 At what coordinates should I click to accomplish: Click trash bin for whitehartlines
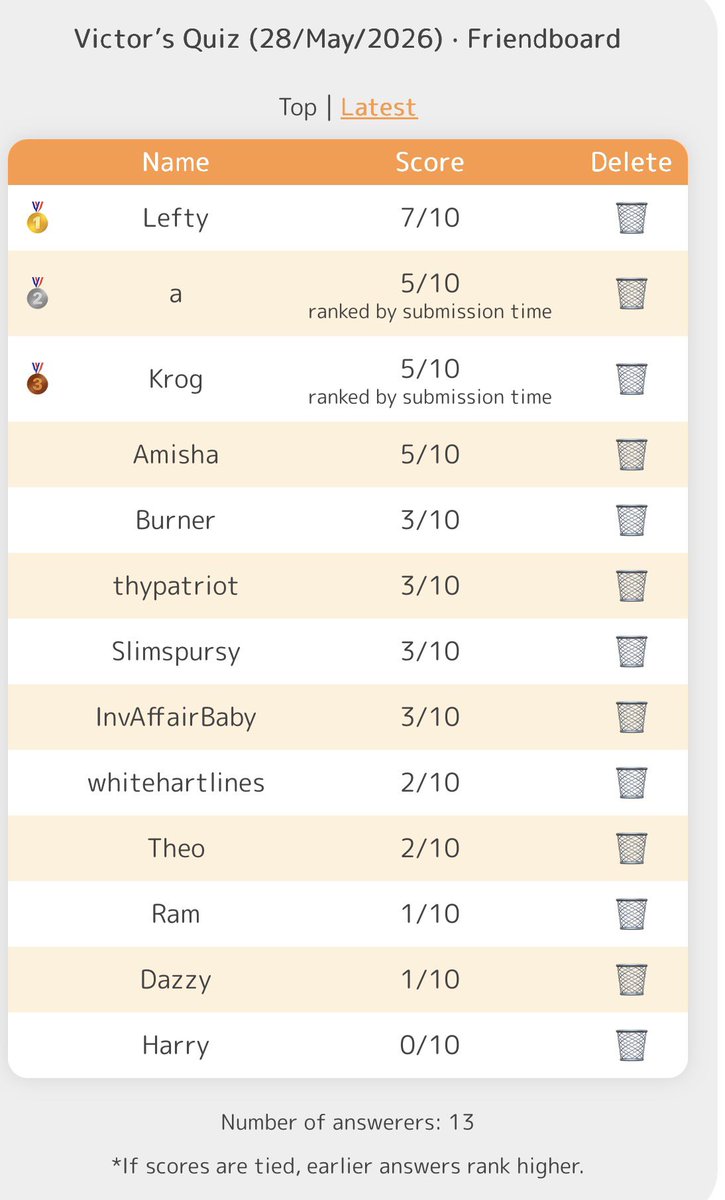click(x=632, y=782)
